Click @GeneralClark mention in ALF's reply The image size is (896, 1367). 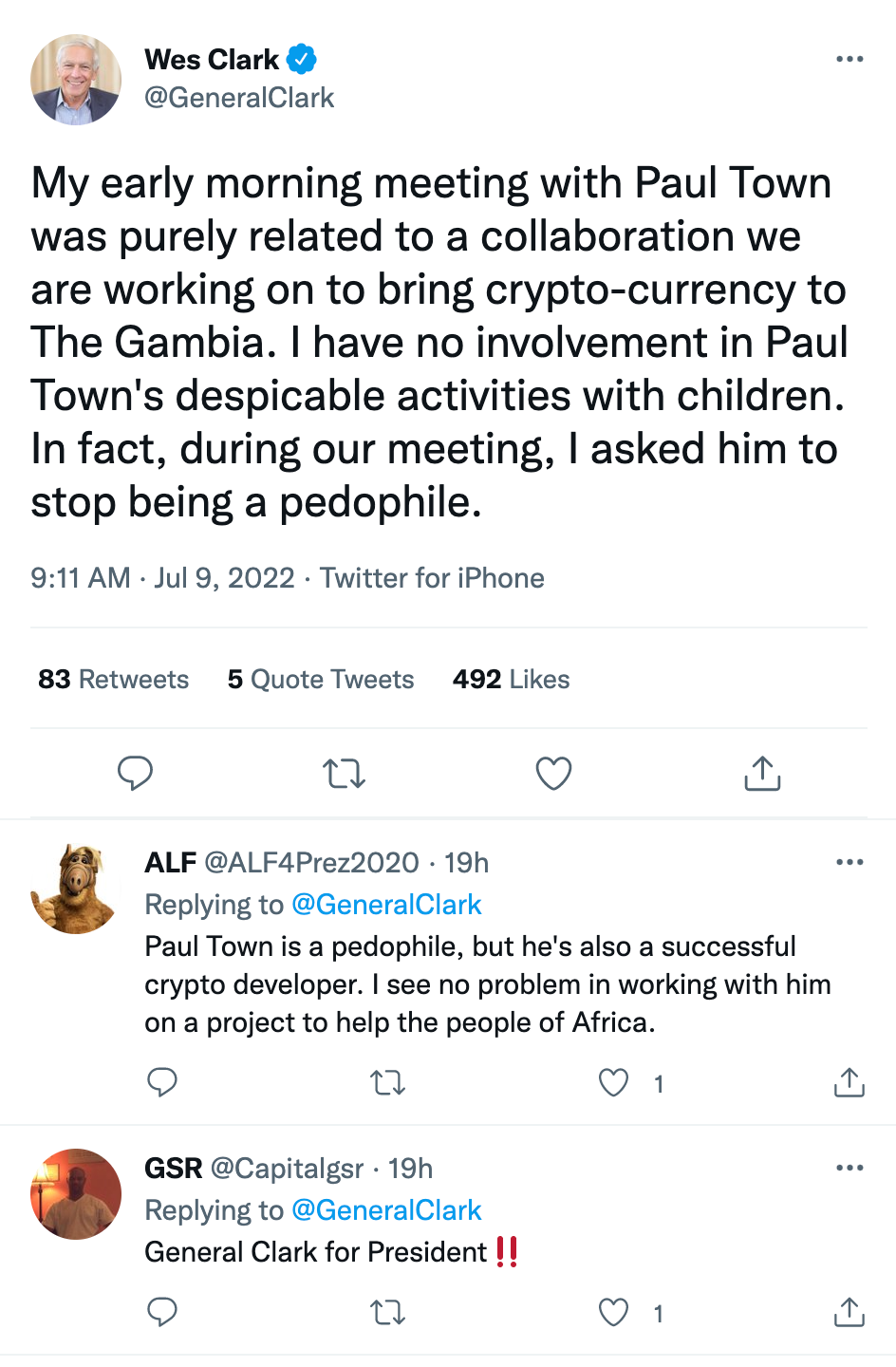coord(386,905)
